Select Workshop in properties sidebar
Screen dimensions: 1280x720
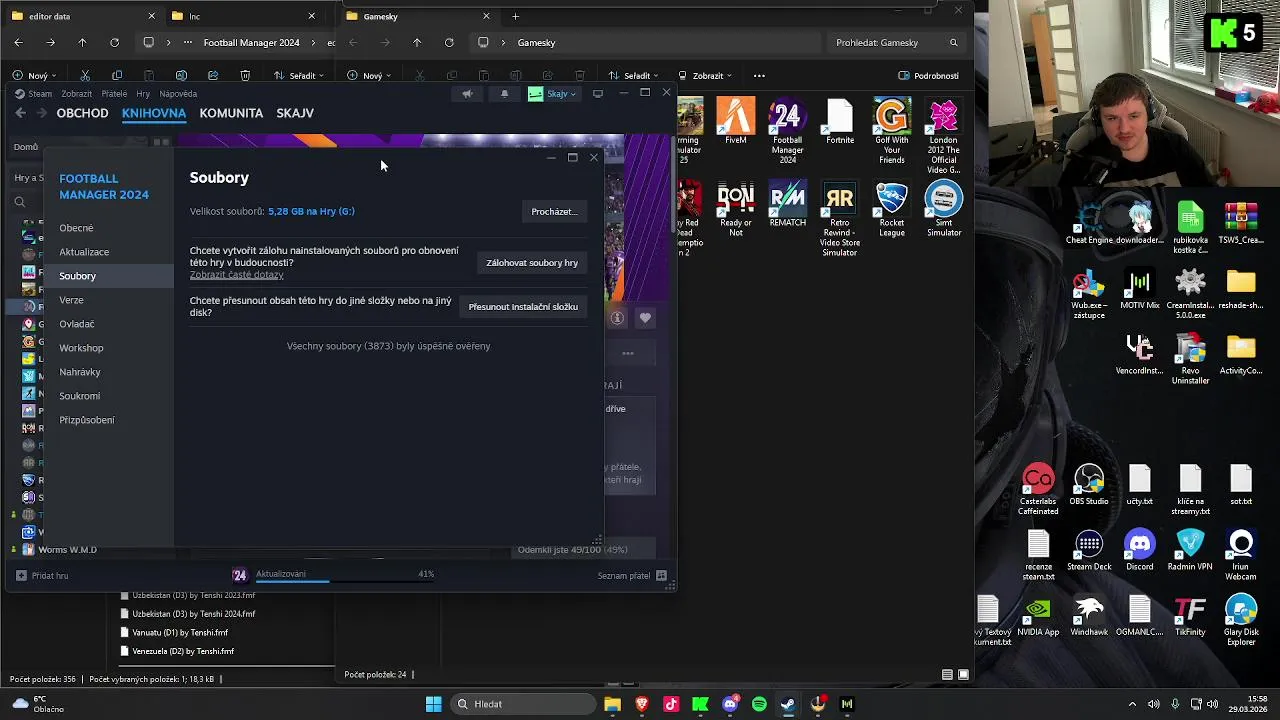pos(110,348)
